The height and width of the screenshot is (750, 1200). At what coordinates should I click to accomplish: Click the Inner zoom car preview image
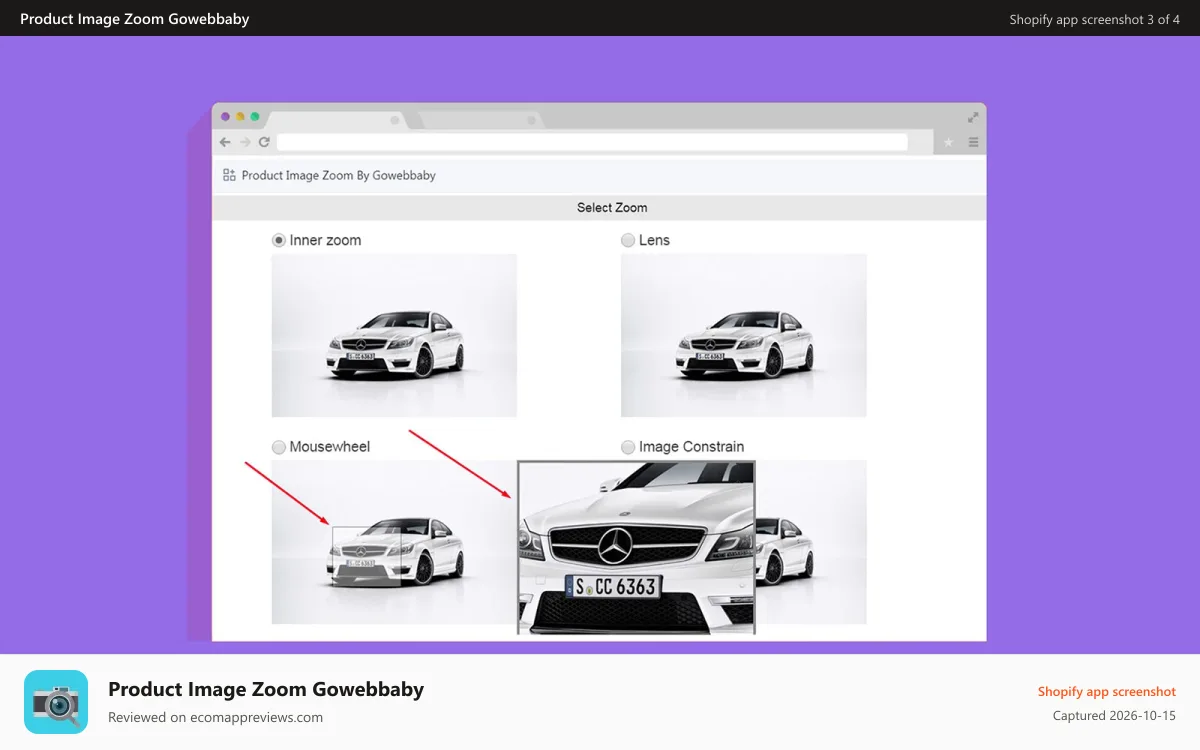point(394,335)
